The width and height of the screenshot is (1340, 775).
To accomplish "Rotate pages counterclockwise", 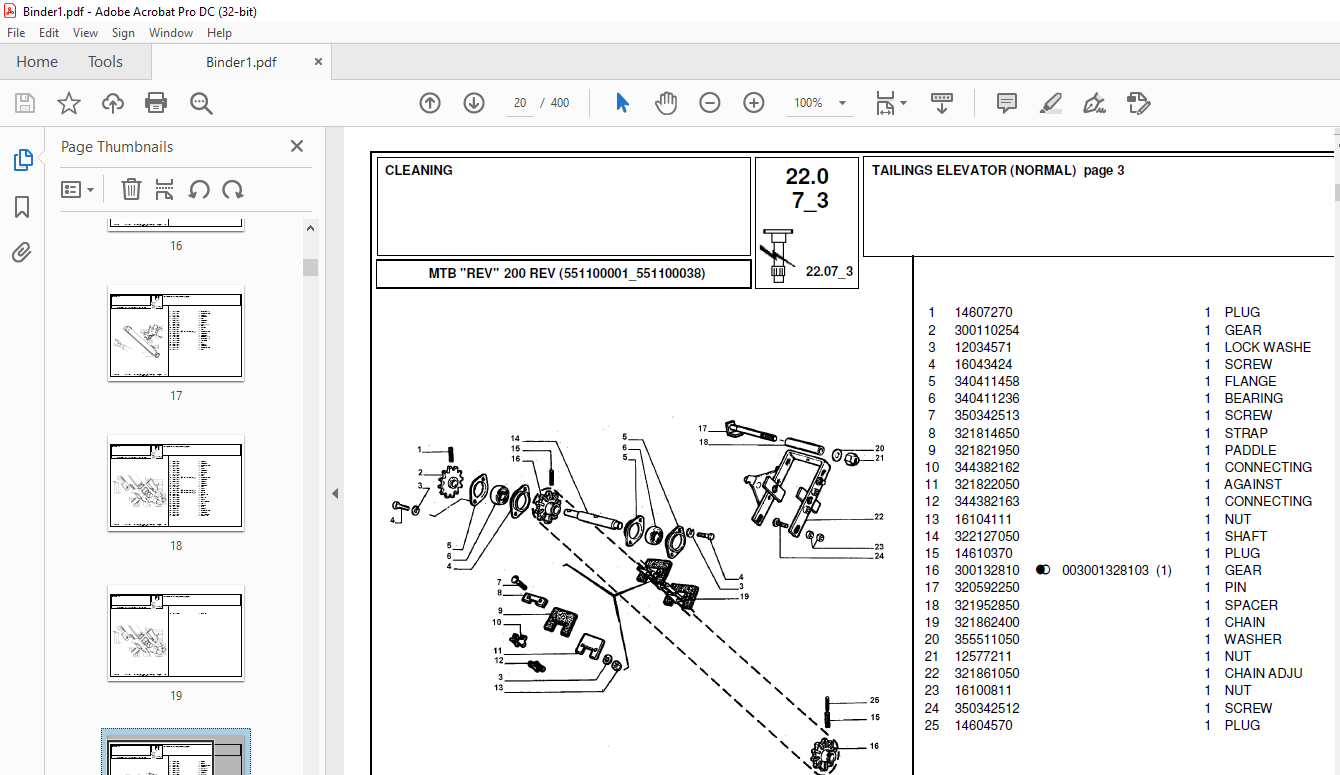I will pyautogui.click(x=199, y=189).
